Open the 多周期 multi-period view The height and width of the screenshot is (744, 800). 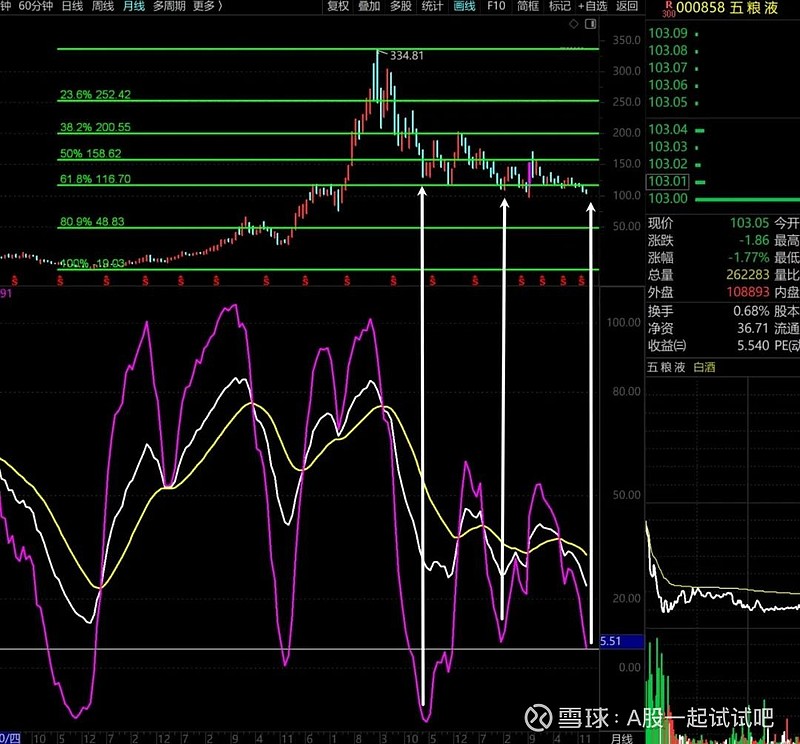pos(169,6)
